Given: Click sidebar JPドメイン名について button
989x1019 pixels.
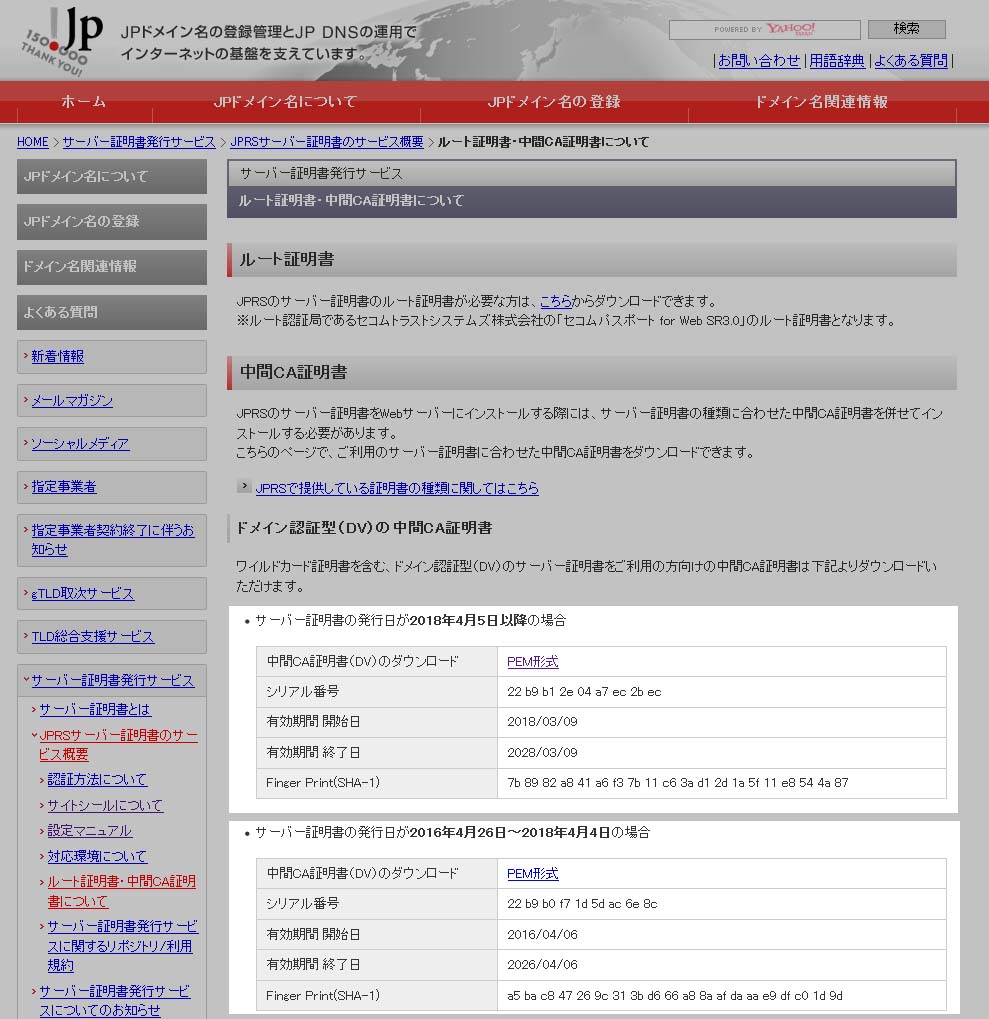Looking at the screenshot, I should (112, 176).
